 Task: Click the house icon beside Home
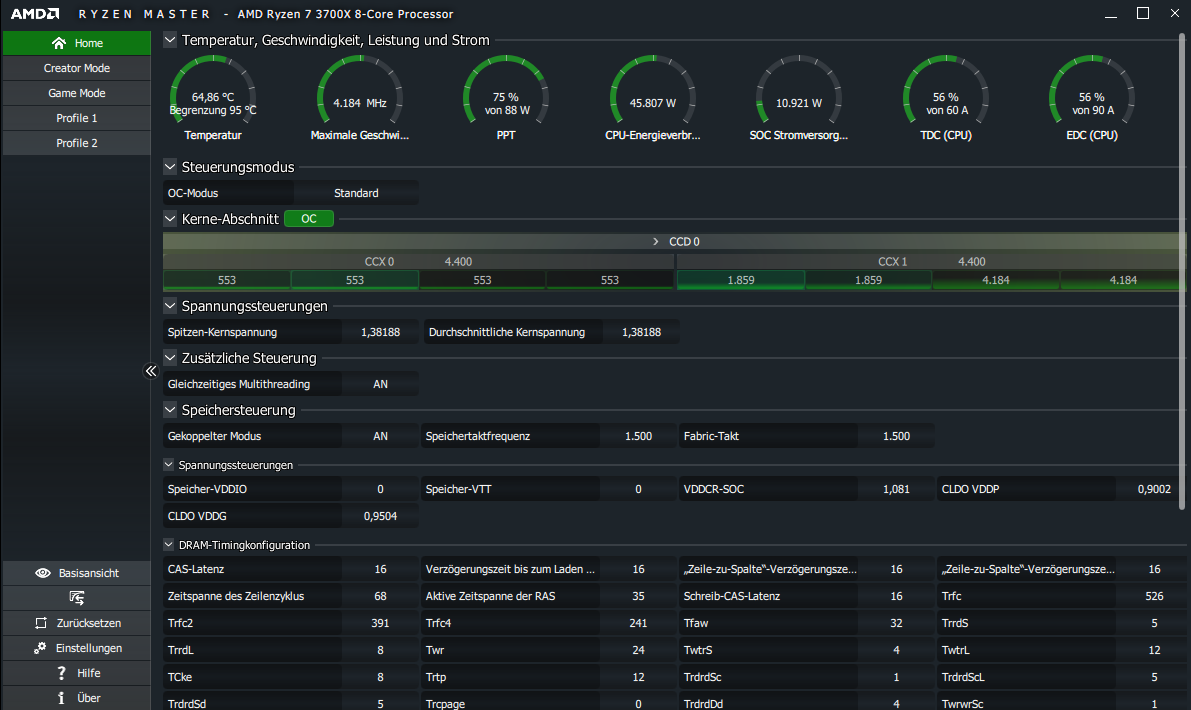pos(58,43)
